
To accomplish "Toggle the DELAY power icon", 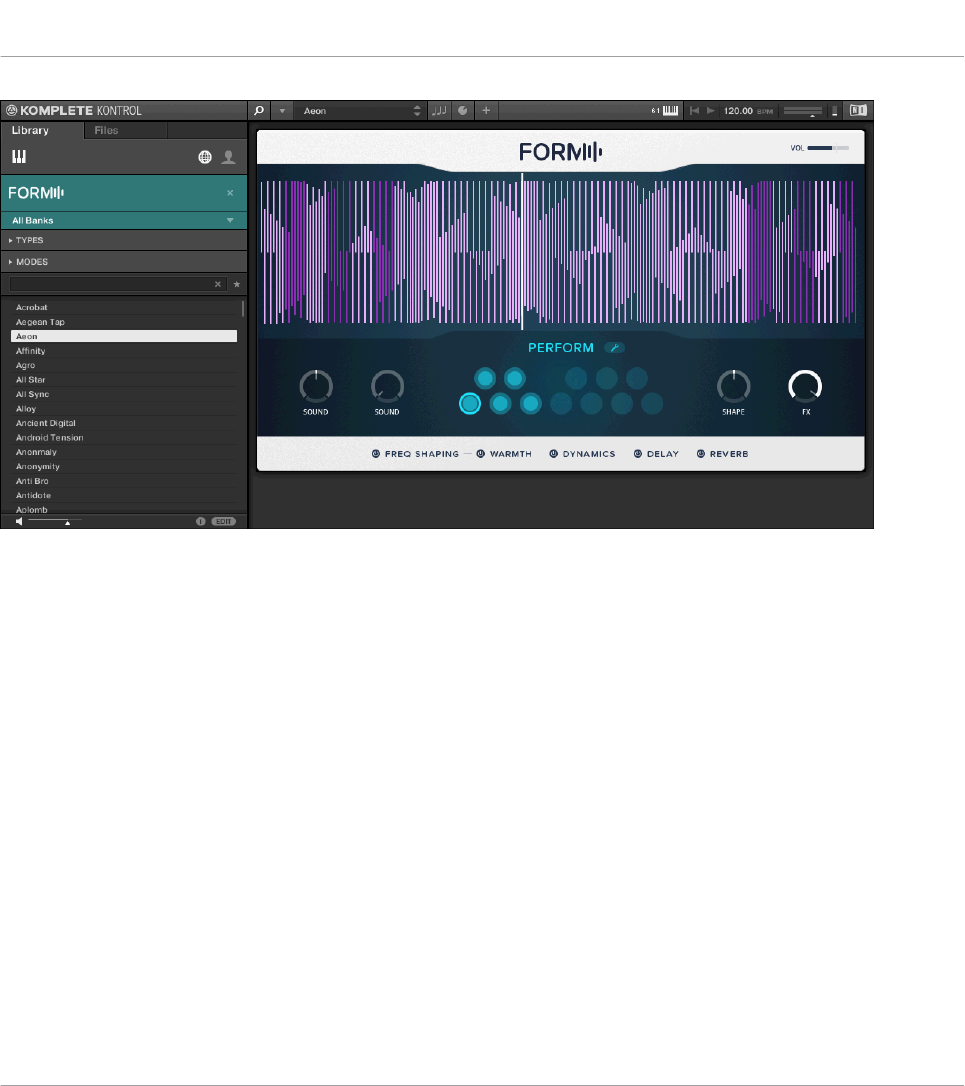I will (638, 454).
